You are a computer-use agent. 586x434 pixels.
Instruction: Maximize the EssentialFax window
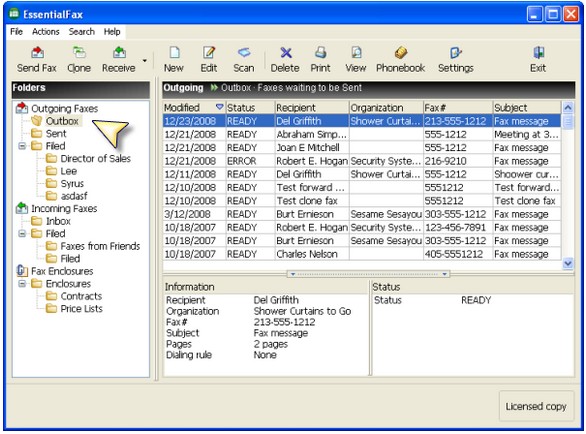coord(553,14)
